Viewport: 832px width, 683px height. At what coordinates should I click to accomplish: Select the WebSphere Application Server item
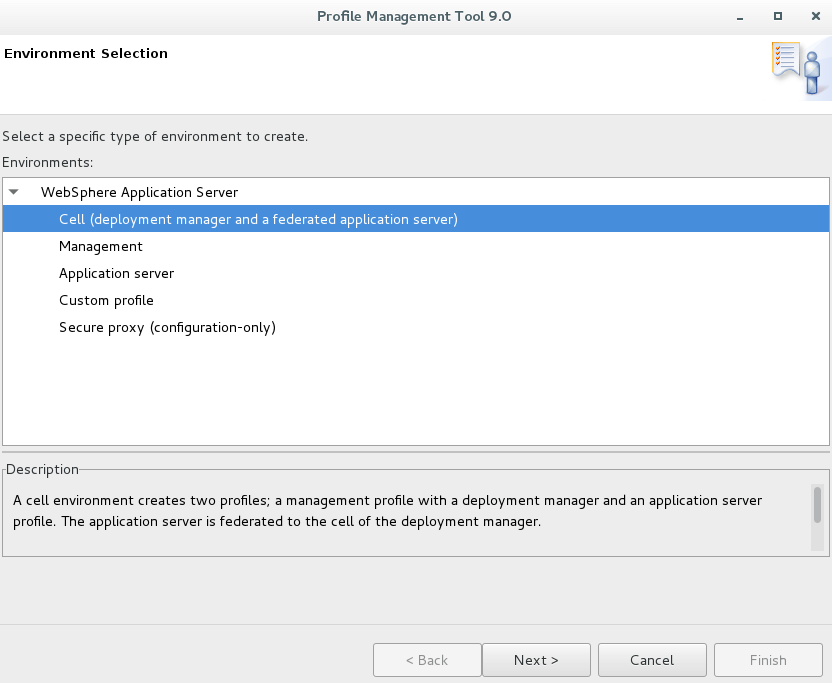(x=139, y=192)
